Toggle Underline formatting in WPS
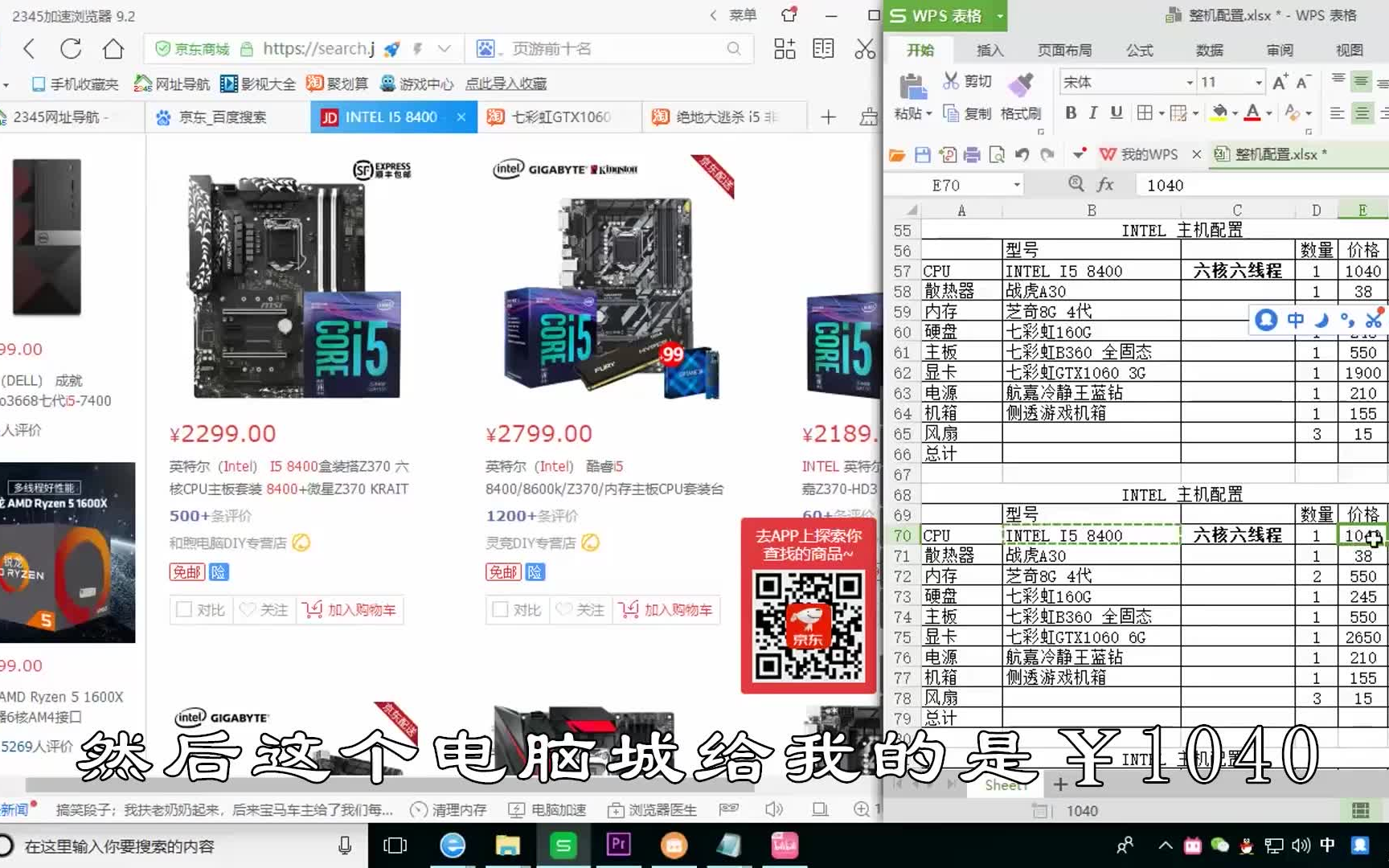The height and width of the screenshot is (868, 1389). tap(1117, 113)
